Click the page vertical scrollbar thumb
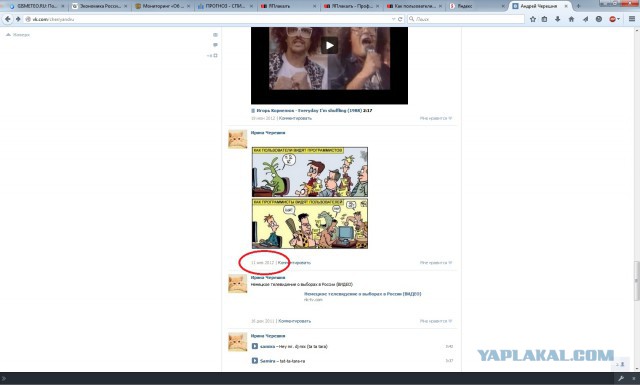Image resolution: width=640 pixels, height=385 pixels. click(x=636, y=281)
